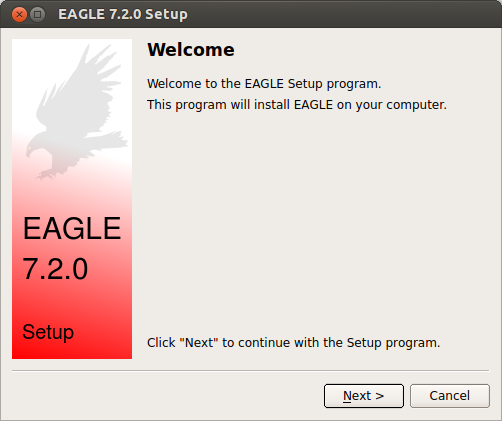This screenshot has height=421, width=502.
Task: Click the 7.2.0 version number in banner
Action: click(55, 269)
